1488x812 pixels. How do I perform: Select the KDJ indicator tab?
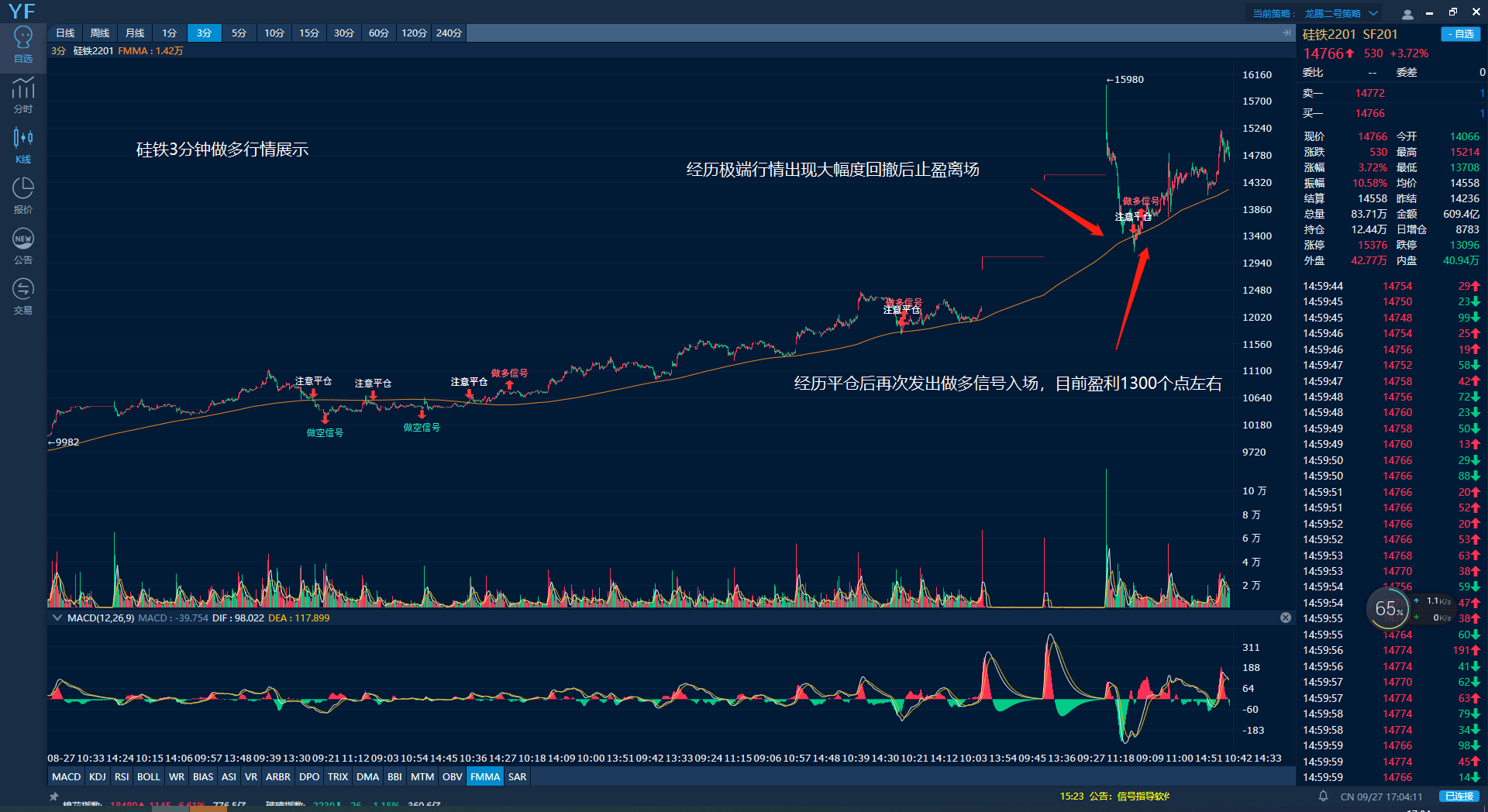point(97,776)
